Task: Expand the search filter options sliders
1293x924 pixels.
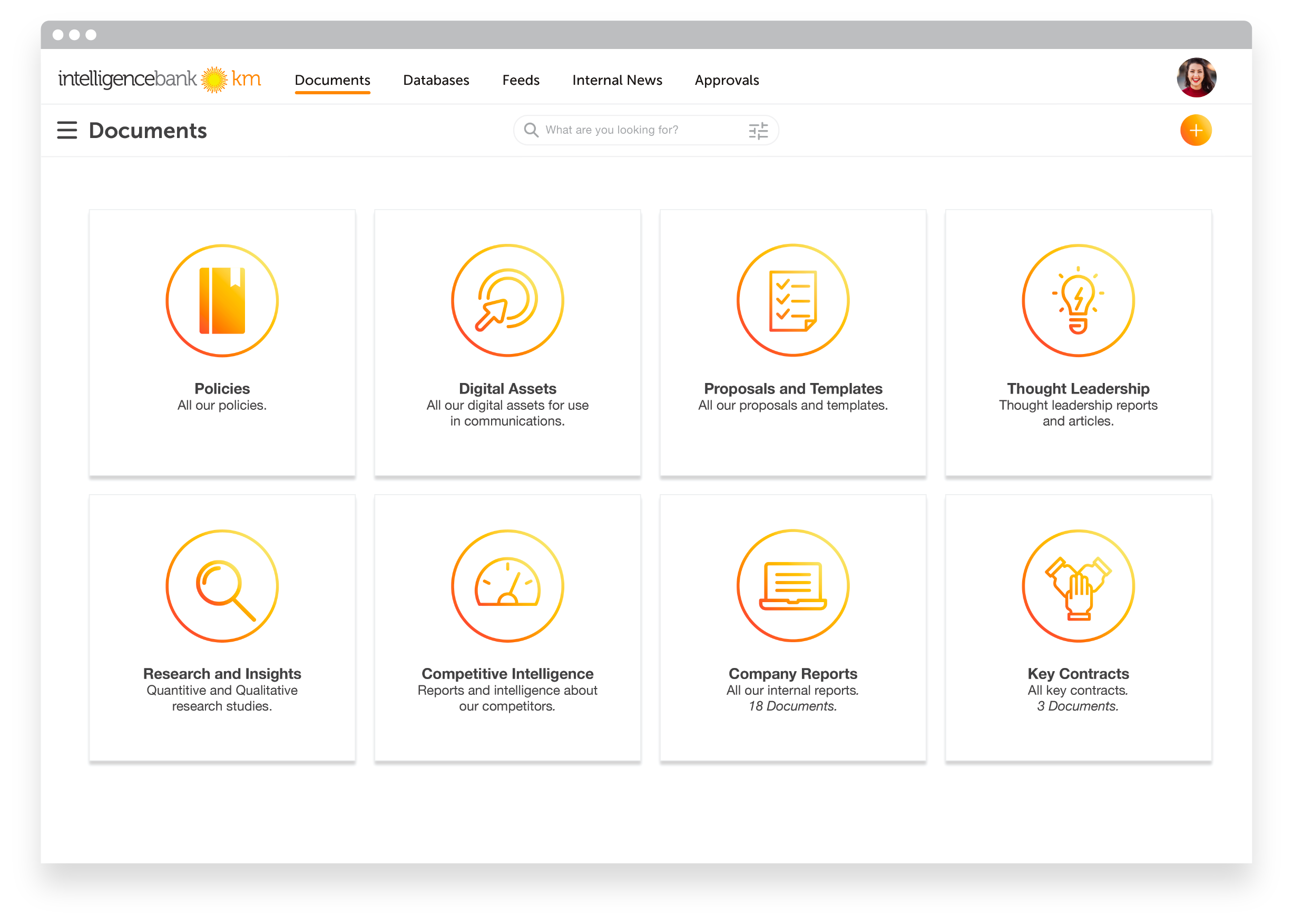Action: pyautogui.click(x=758, y=131)
